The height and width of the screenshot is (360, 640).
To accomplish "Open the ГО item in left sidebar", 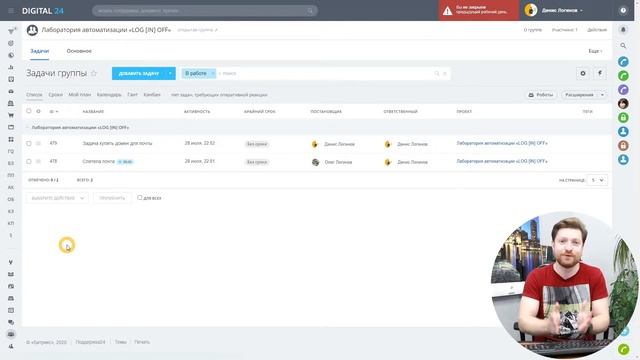I will click(x=11, y=151).
